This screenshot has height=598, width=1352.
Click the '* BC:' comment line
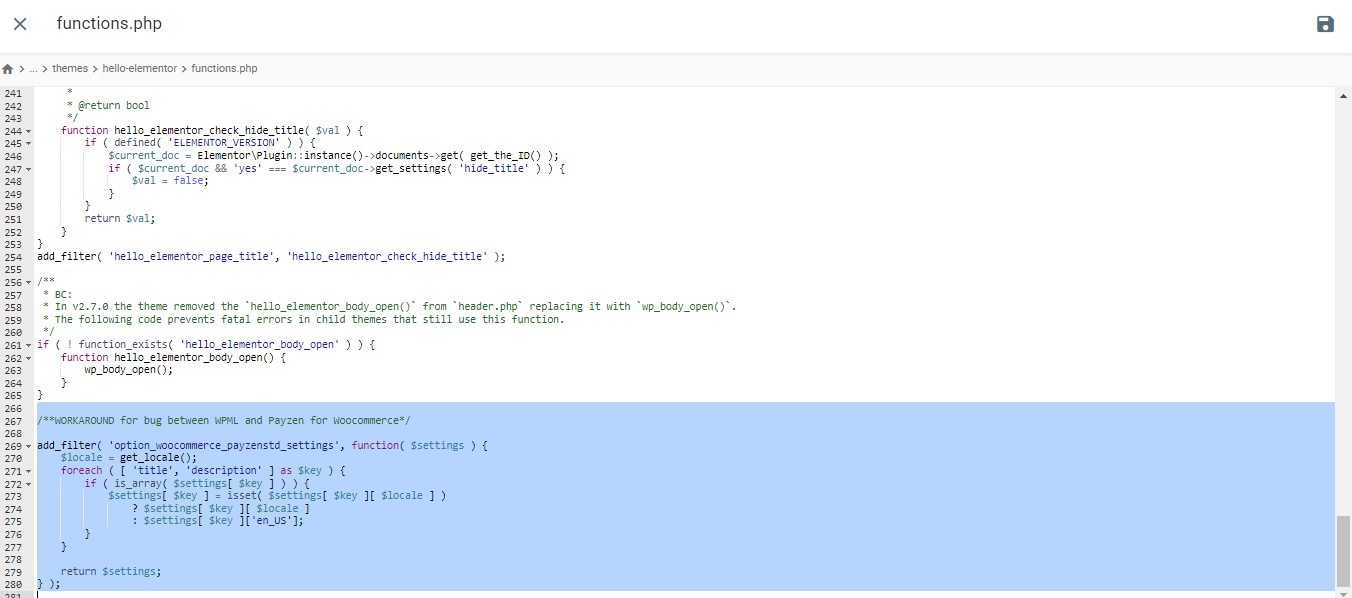(x=57, y=294)
